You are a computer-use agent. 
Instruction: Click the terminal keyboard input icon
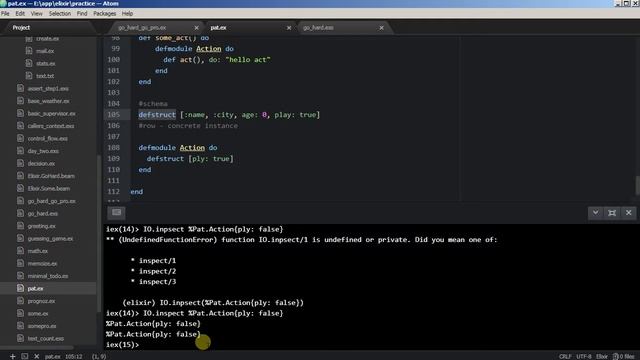(x=116, y=212)
